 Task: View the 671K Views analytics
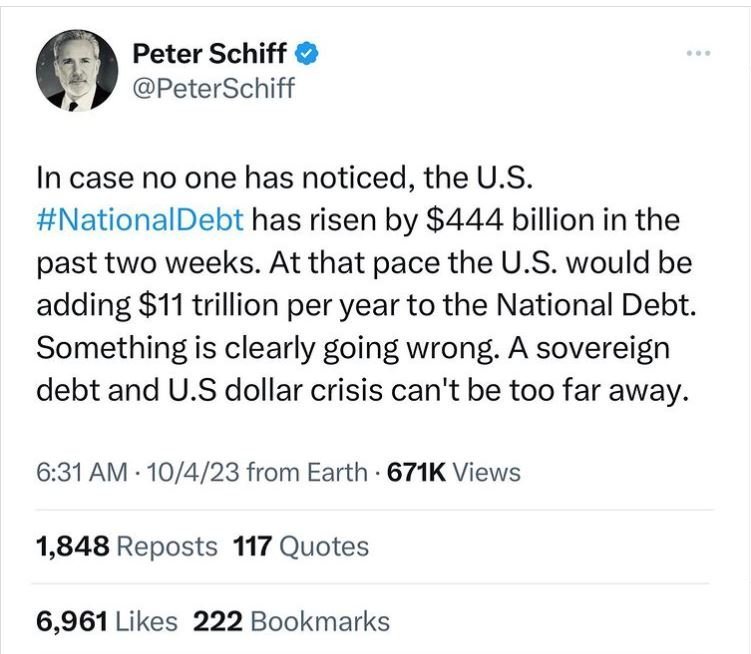(x=453, y=472)
